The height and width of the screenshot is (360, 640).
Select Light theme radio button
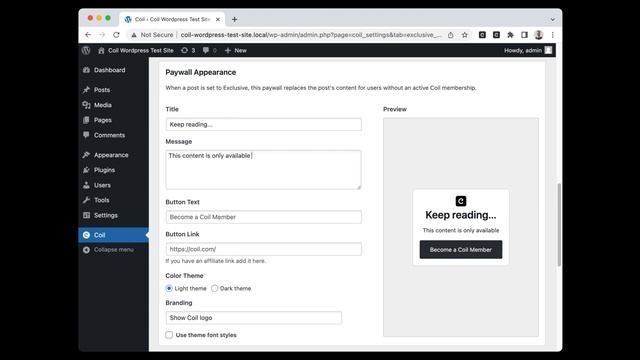coord(169,288)
